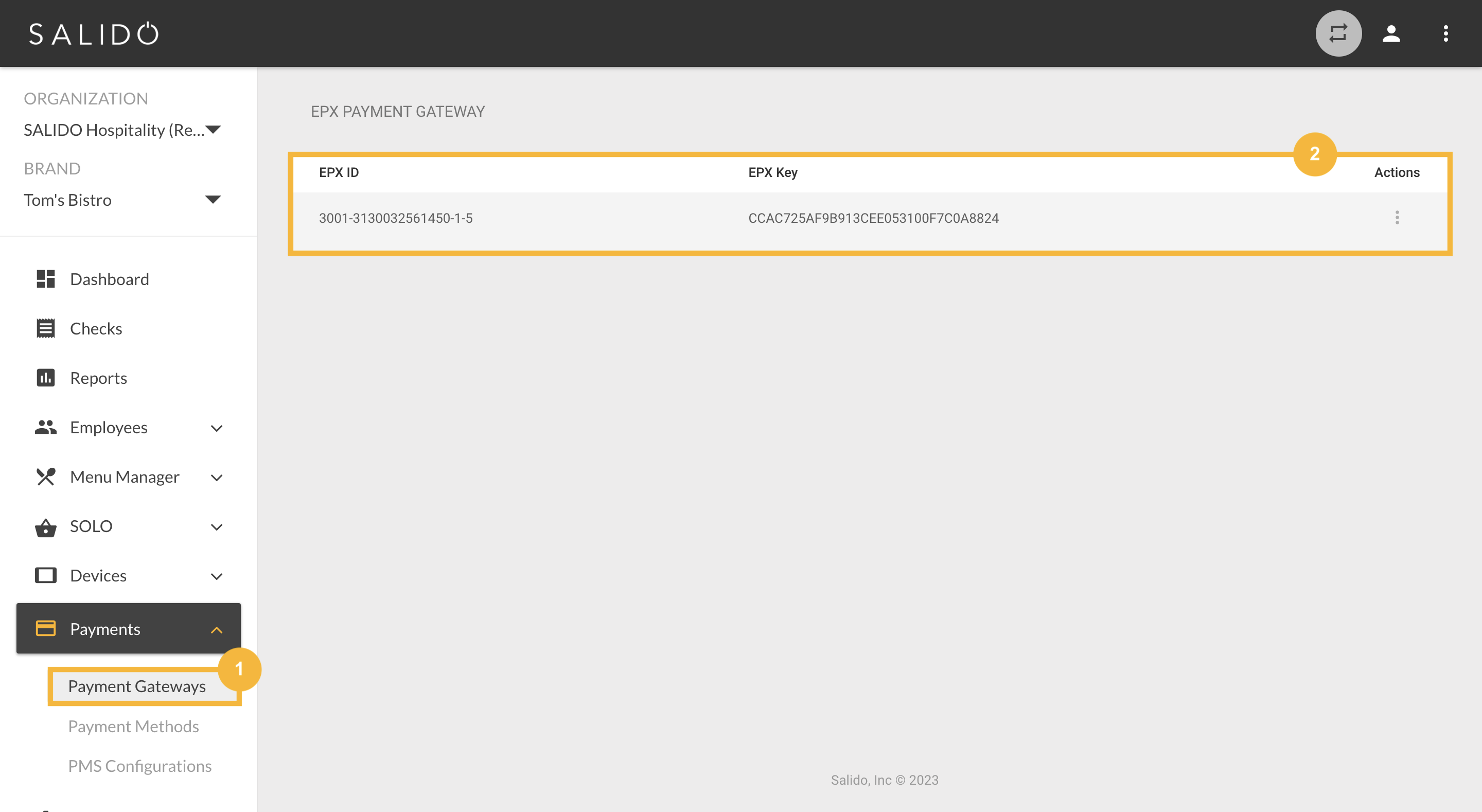Open the user account icon

(x=1391, y=33)
